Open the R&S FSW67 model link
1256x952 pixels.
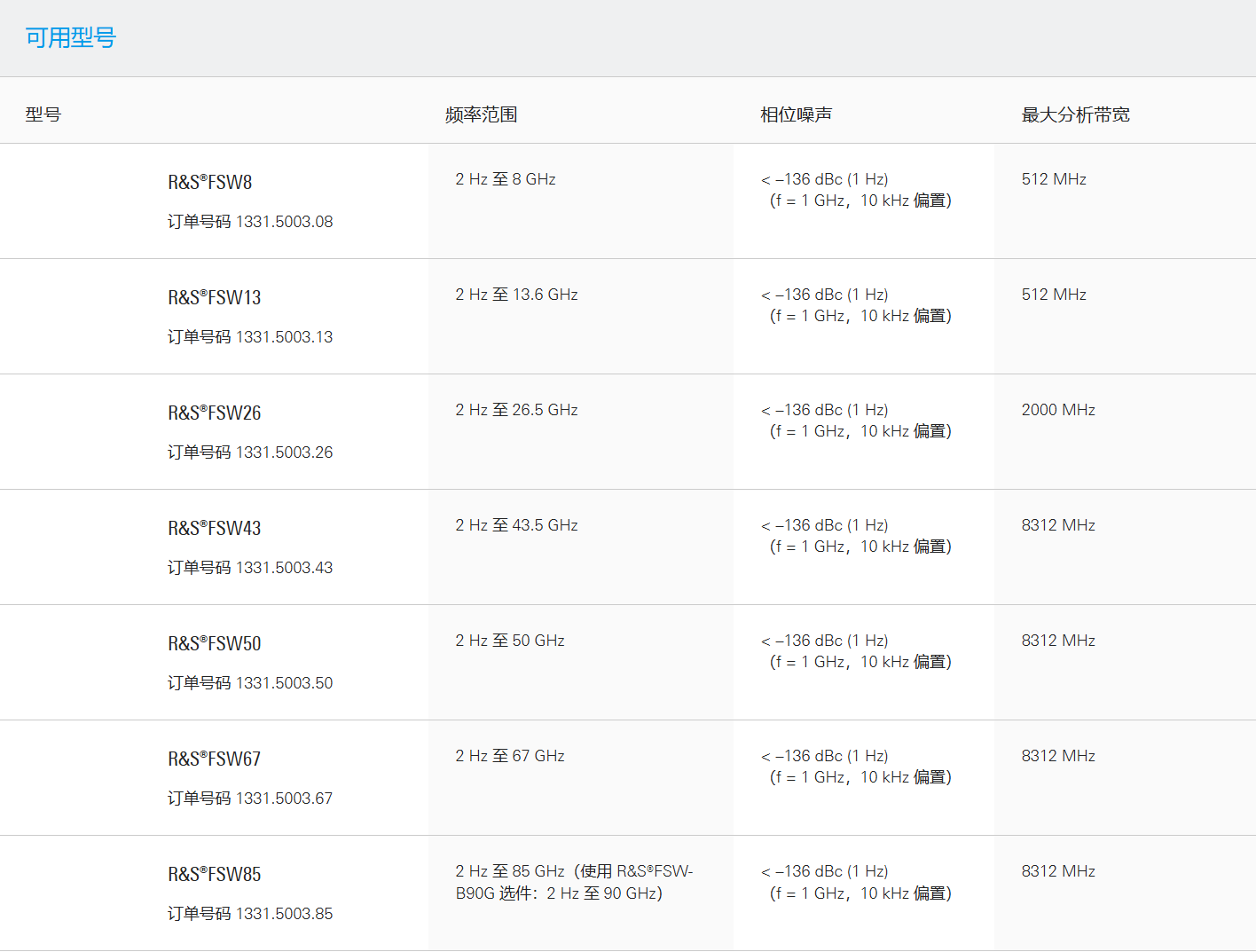click(x=215, y=759)
